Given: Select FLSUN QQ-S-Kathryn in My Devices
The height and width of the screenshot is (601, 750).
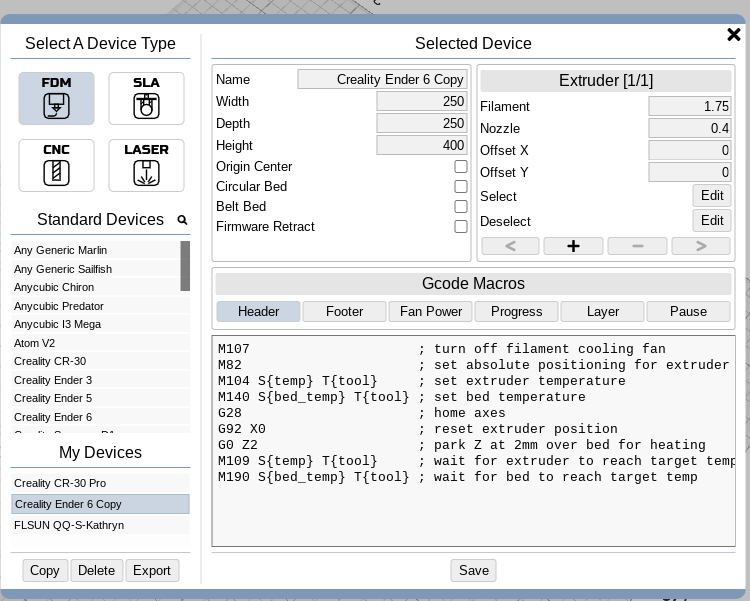Looking at the screenshot, I should (100, 525).
